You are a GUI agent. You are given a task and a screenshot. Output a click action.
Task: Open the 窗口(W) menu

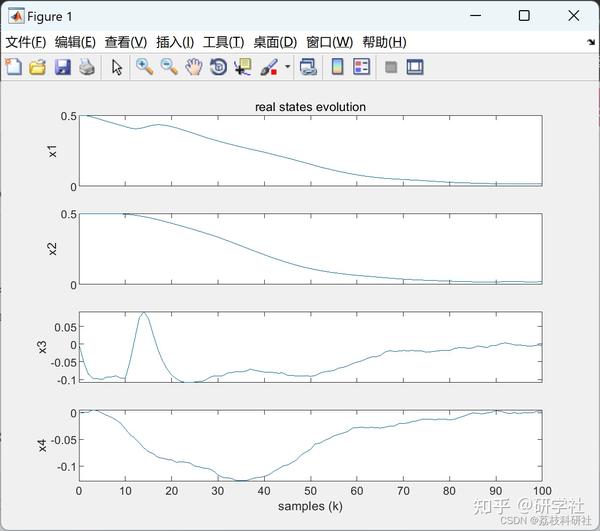pyautogui.click(x=329, y=42)
